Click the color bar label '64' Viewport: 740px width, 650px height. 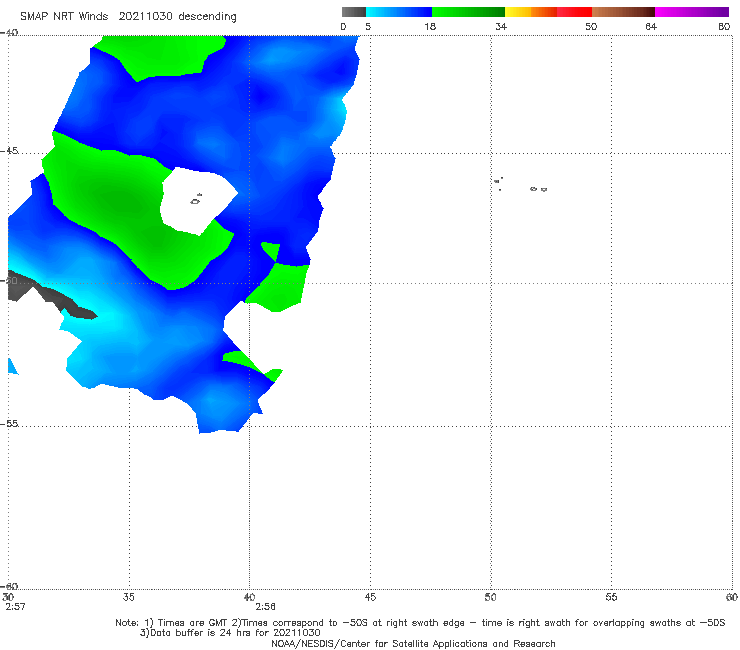click(x=651, y=26)
